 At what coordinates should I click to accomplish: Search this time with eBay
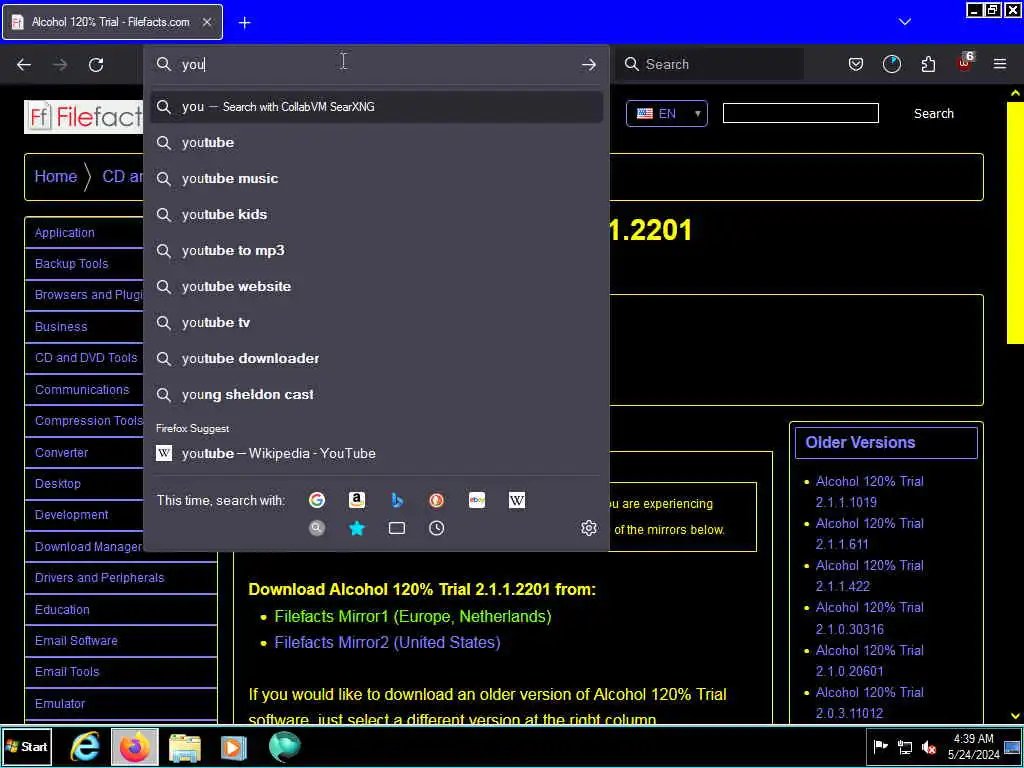(x=477, y=500)
